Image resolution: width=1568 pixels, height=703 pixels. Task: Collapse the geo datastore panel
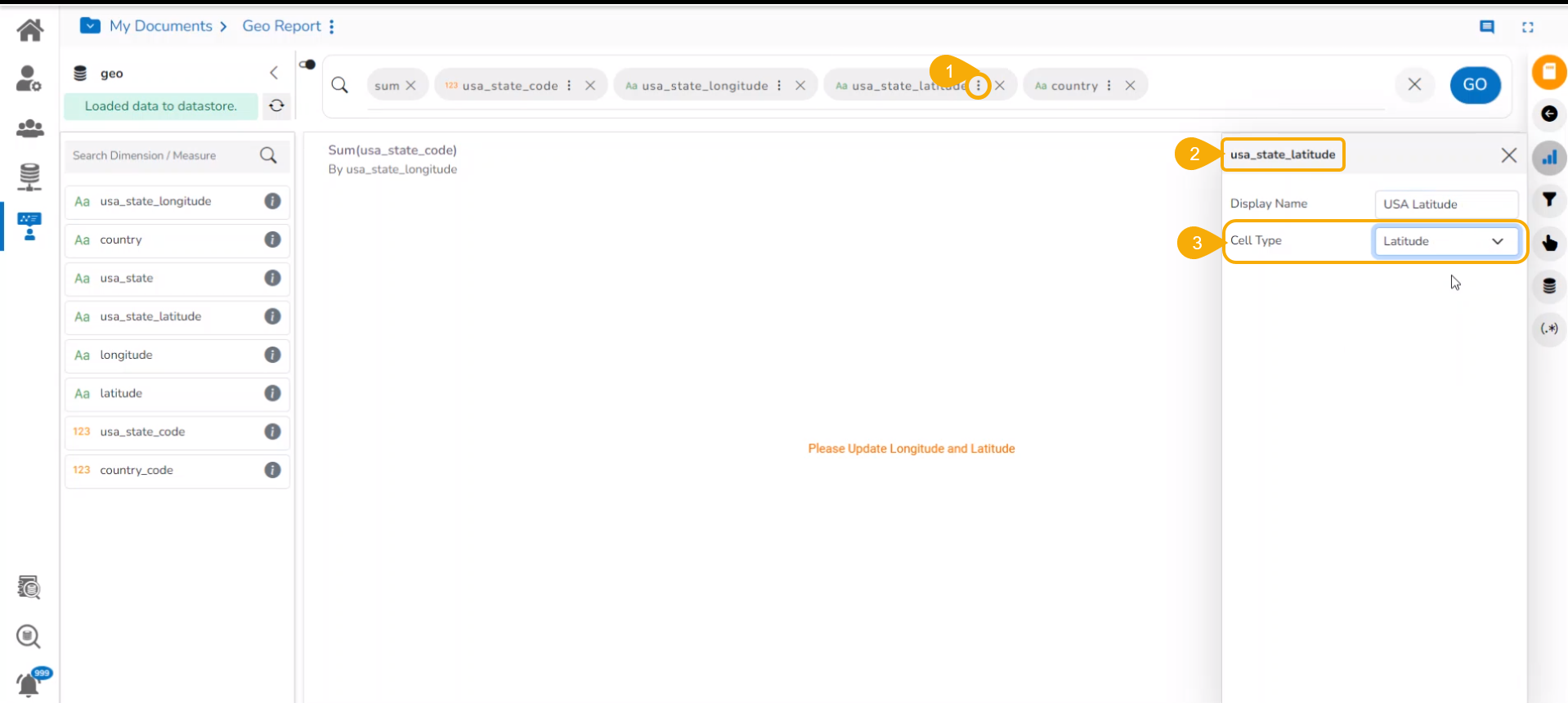click(x=274, y=73)
